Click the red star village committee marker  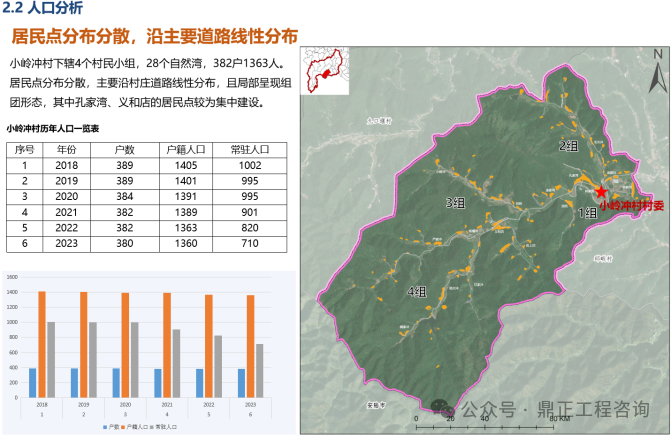coord(601,192)
